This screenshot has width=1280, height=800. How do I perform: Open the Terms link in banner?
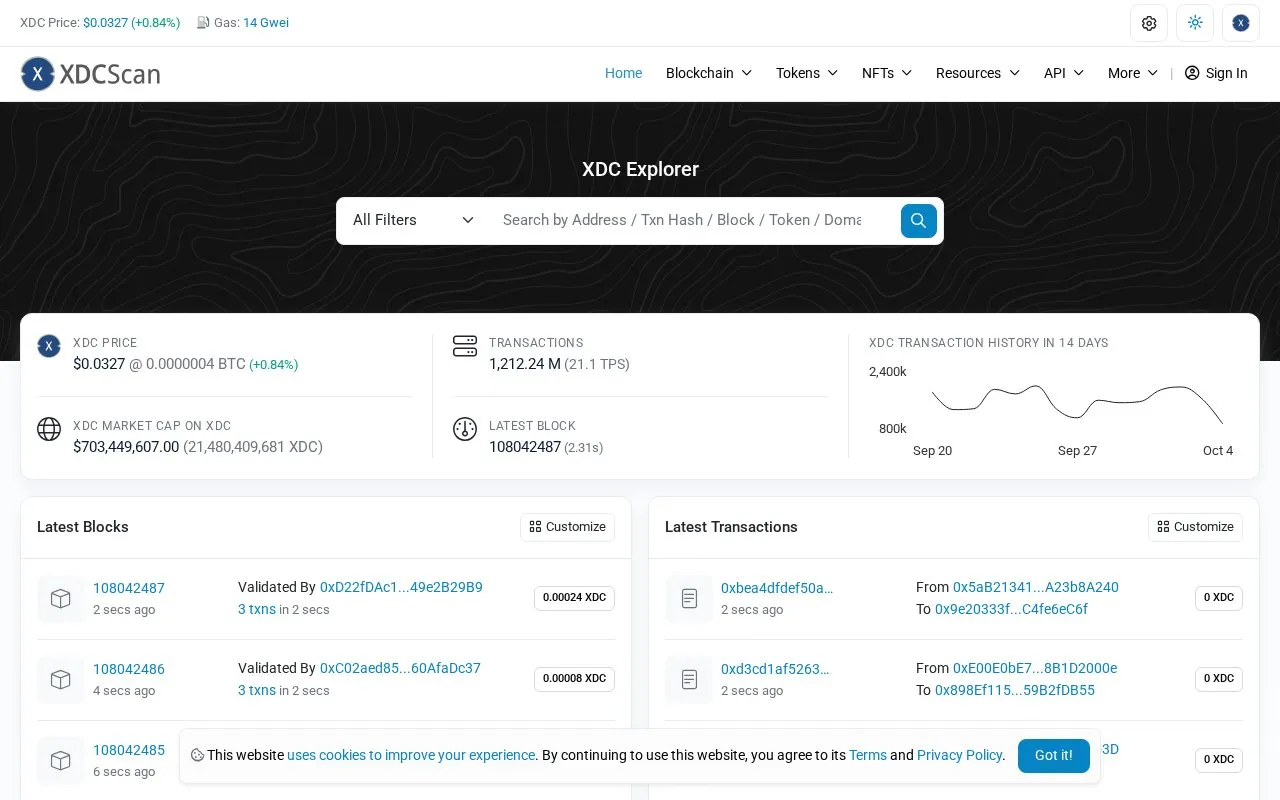click(x=867, y=755)
